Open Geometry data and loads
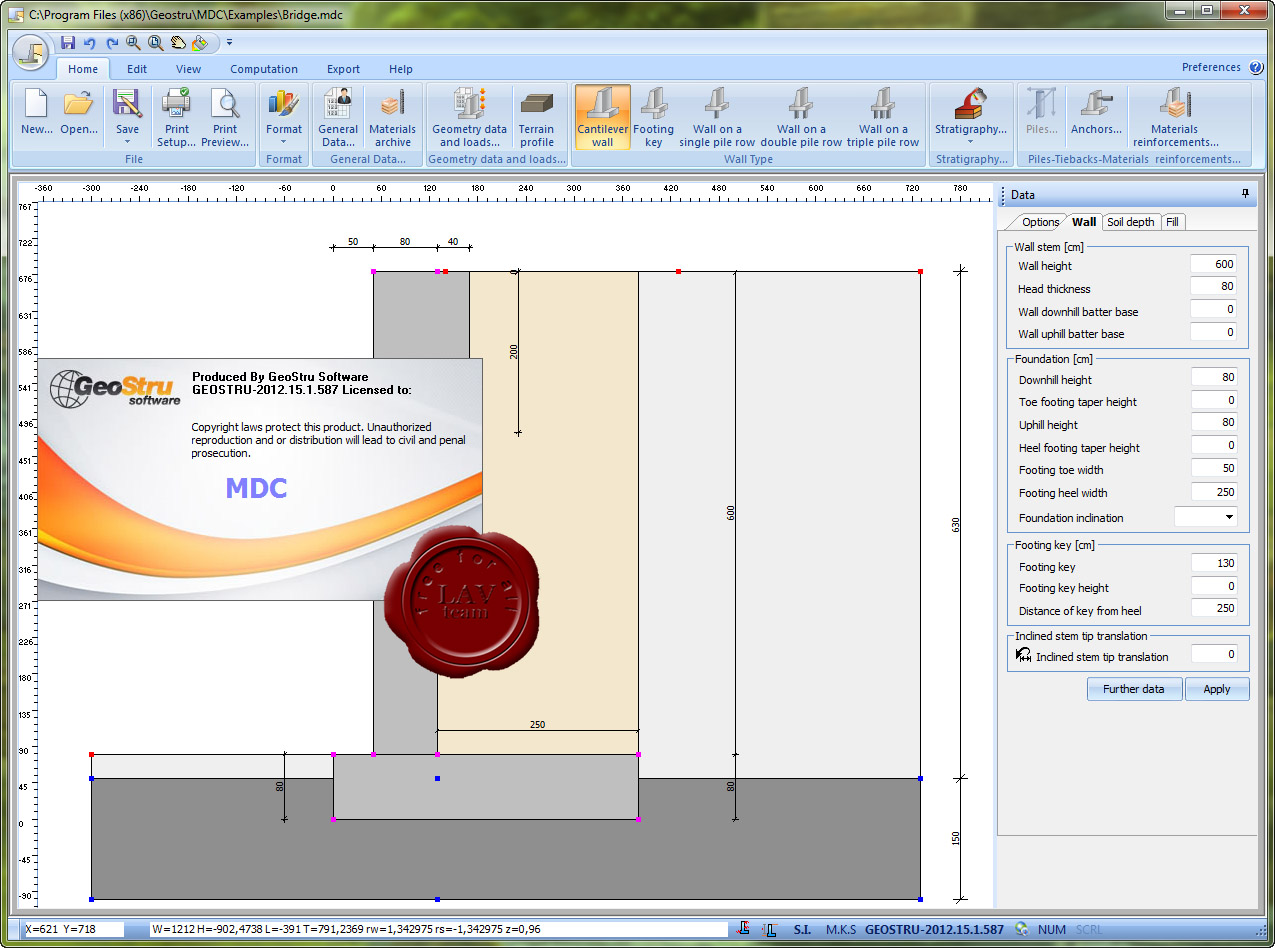 tap(469, 117)
